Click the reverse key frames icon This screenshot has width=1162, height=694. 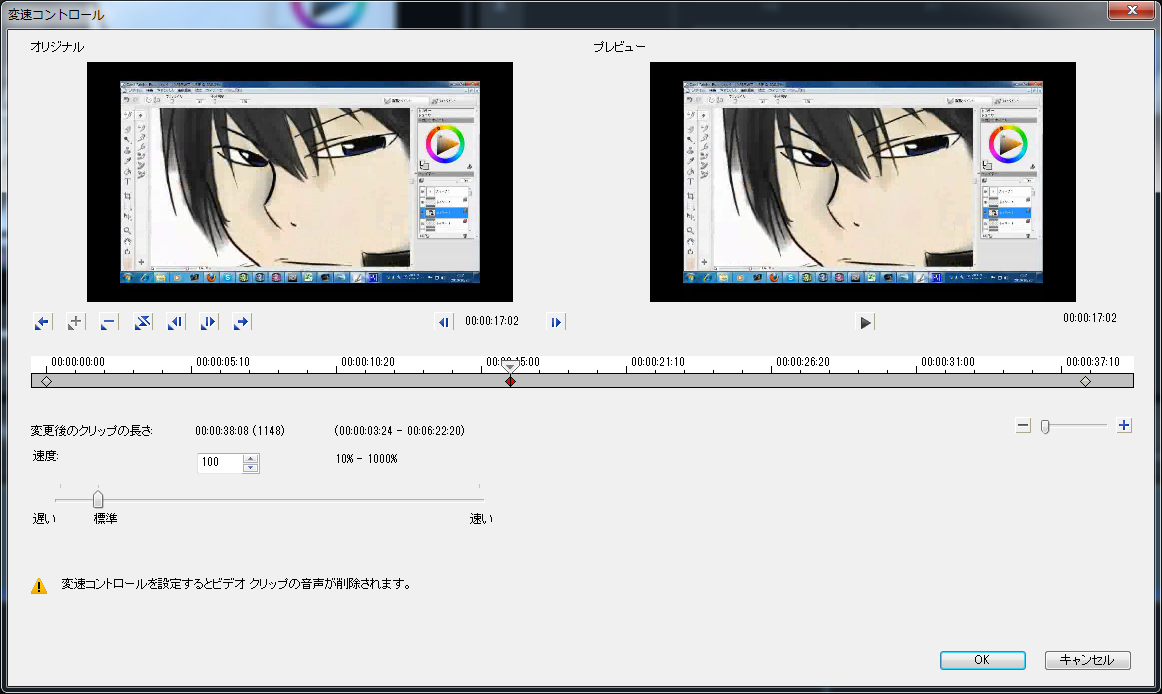pos(142,322)
